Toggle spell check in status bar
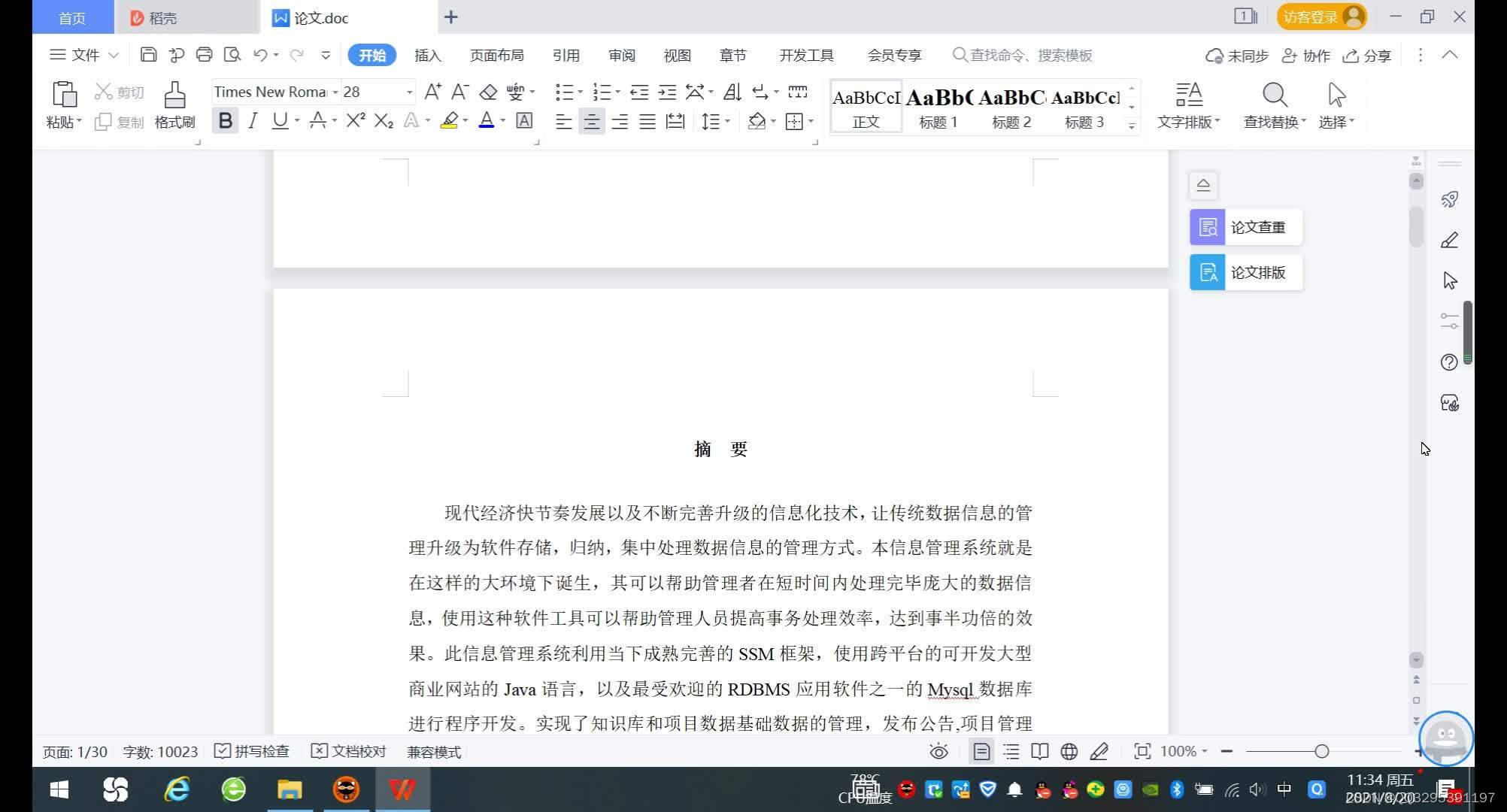This screenshot has height=812, width=1507. [252, 751]
